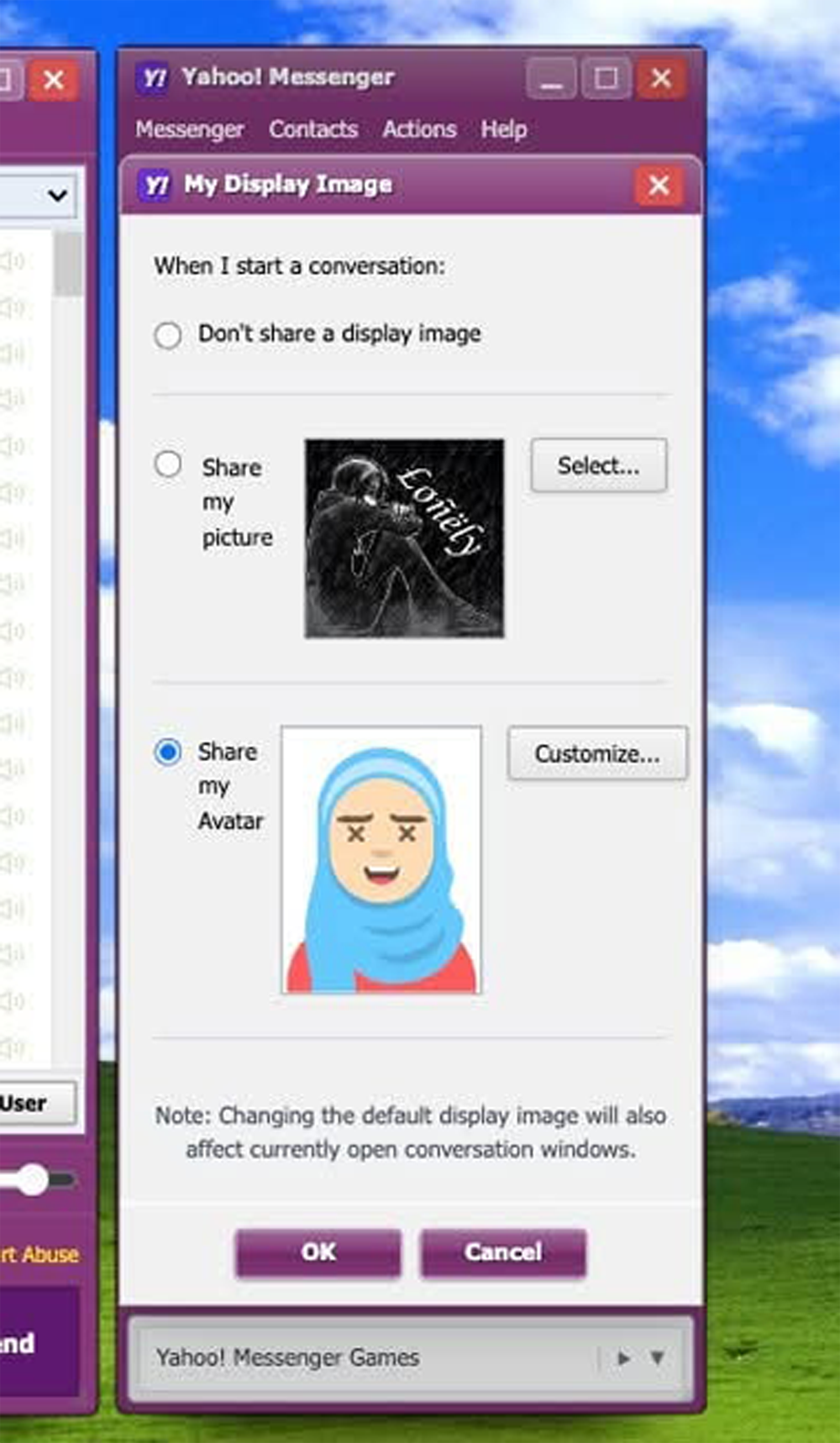Click the hijab avatar preview image

click(x=381, y=860)
